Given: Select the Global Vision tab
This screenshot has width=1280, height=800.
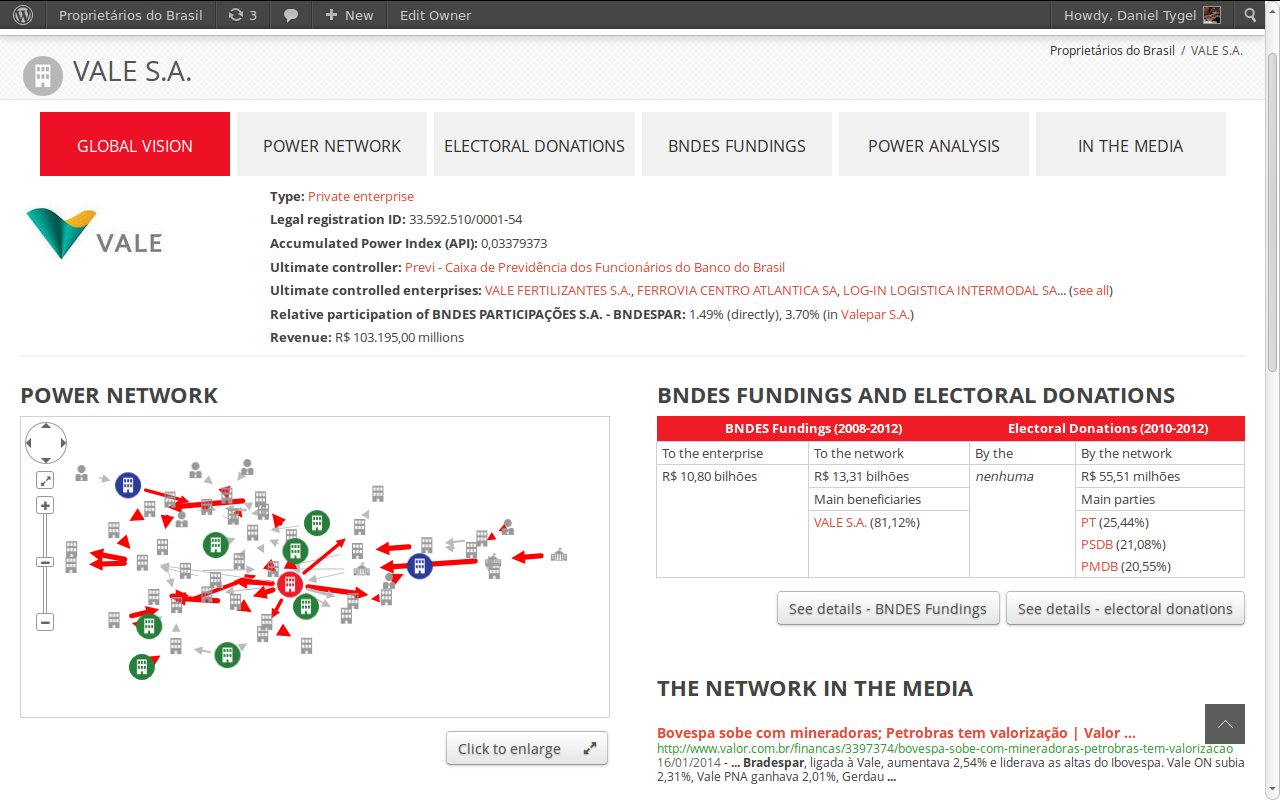Looking at the screenshot, I should (135, 144).
